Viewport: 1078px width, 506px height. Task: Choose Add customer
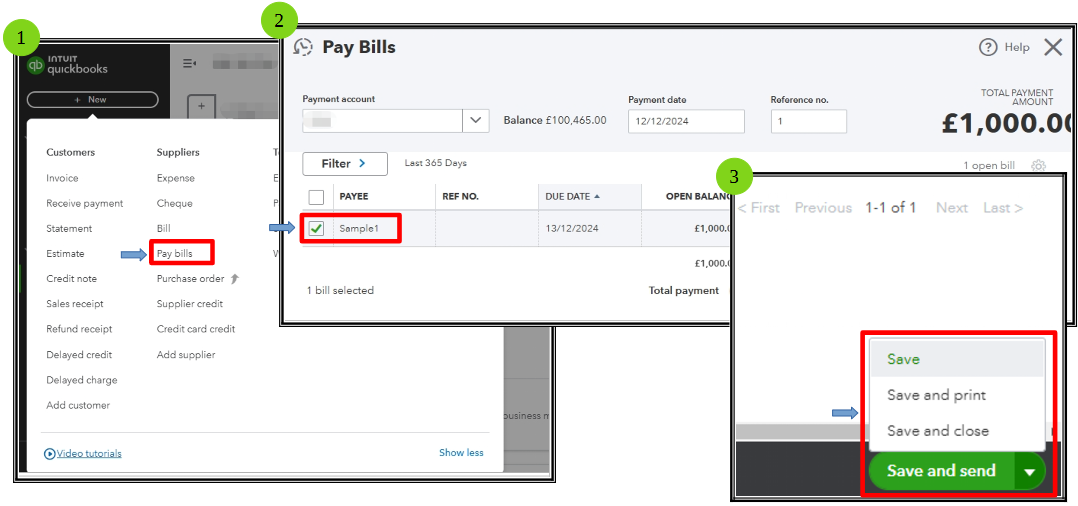[x=78, y=406]
